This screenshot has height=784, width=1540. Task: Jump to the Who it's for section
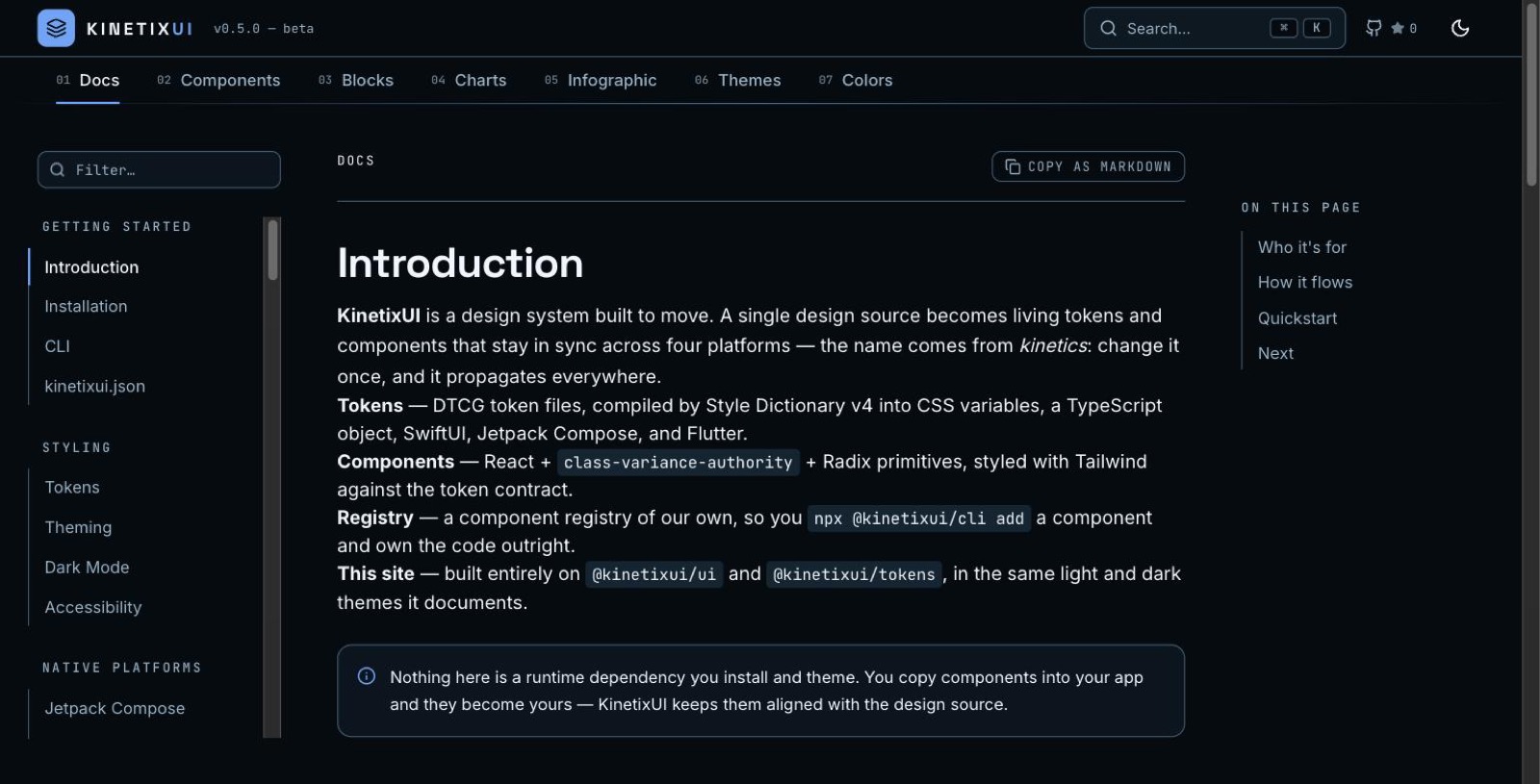1302,247
